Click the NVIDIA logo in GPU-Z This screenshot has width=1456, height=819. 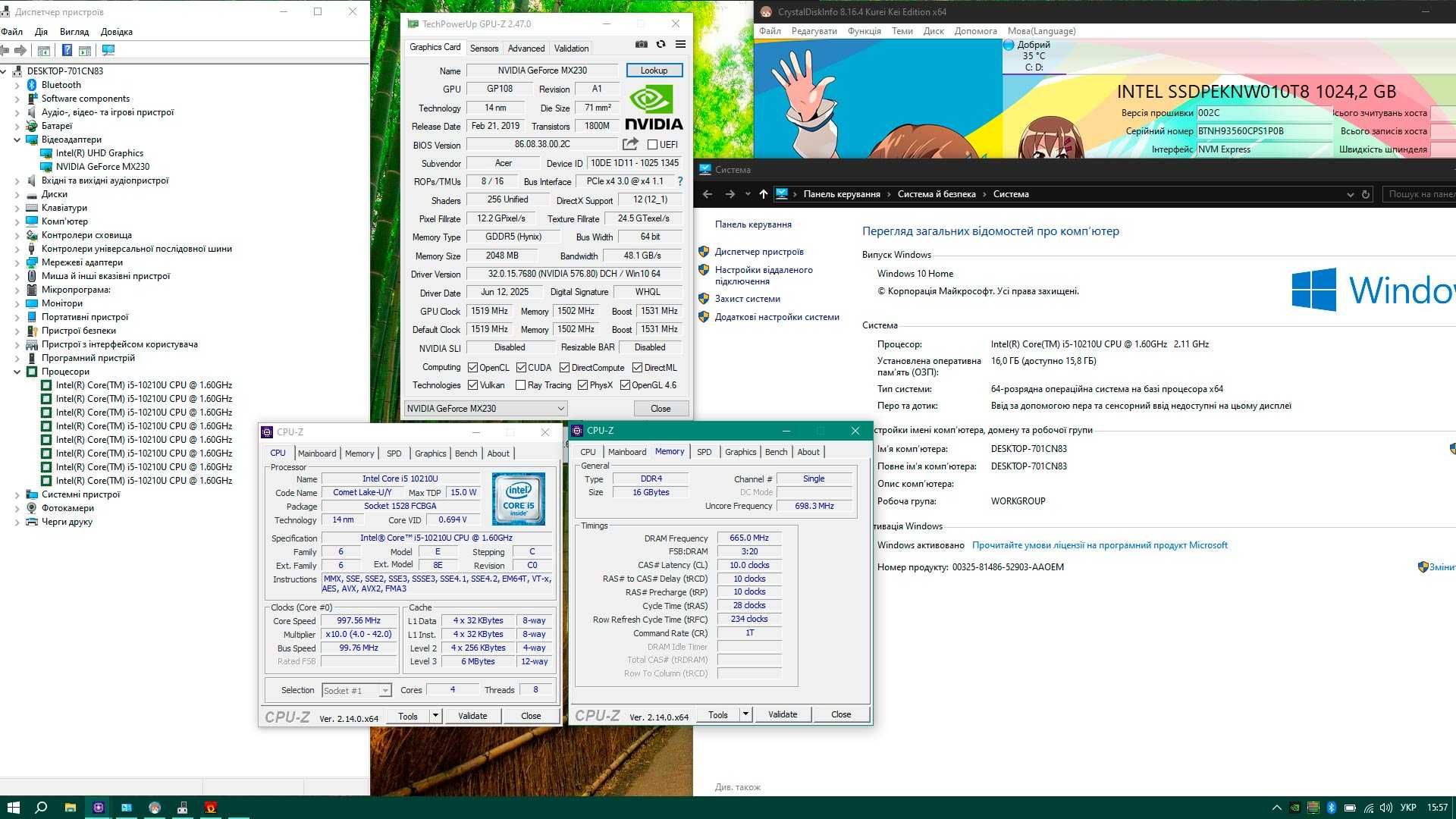(654, 108)
